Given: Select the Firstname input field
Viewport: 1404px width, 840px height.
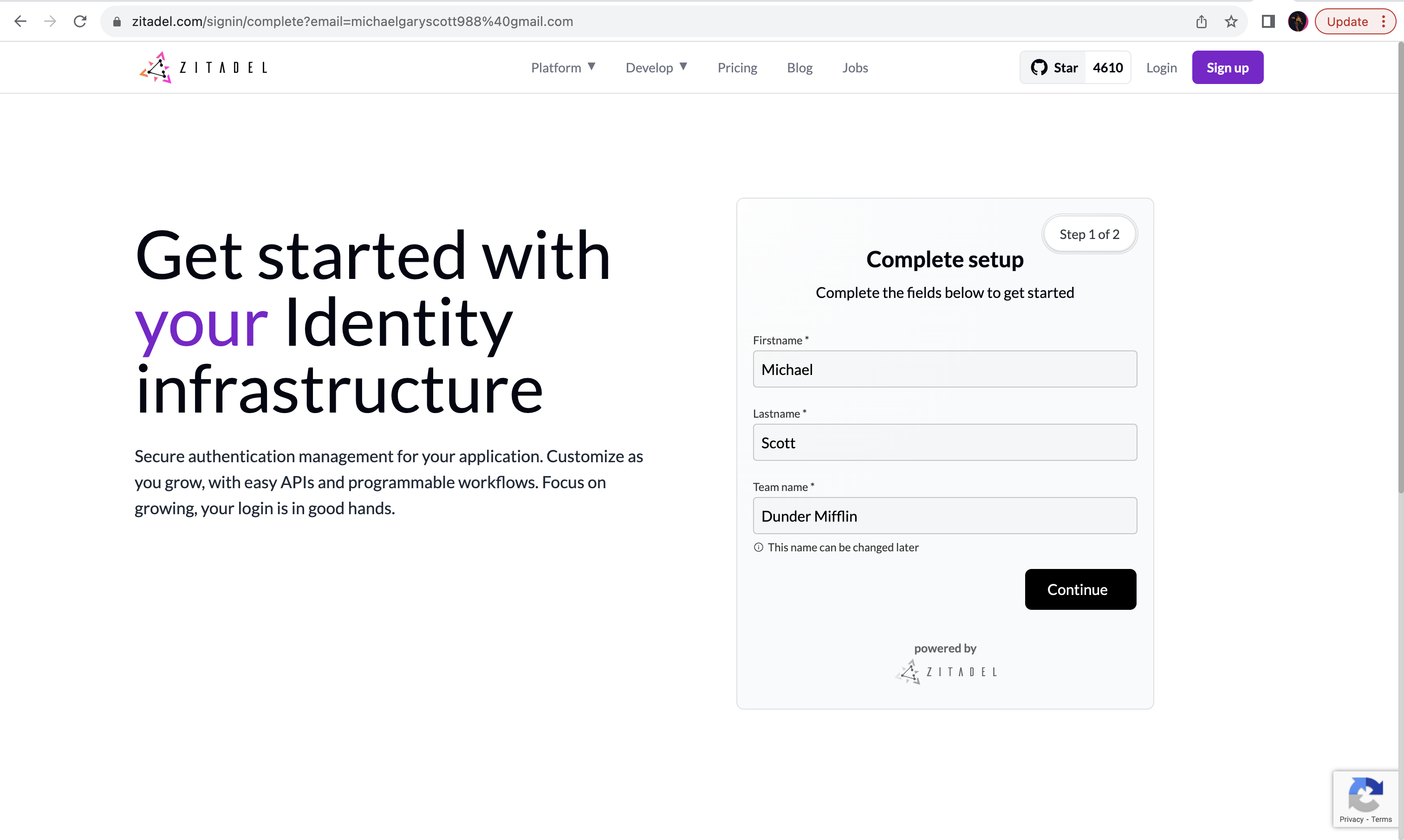Looking at the screenshot, I should click(x=944, y=369).
